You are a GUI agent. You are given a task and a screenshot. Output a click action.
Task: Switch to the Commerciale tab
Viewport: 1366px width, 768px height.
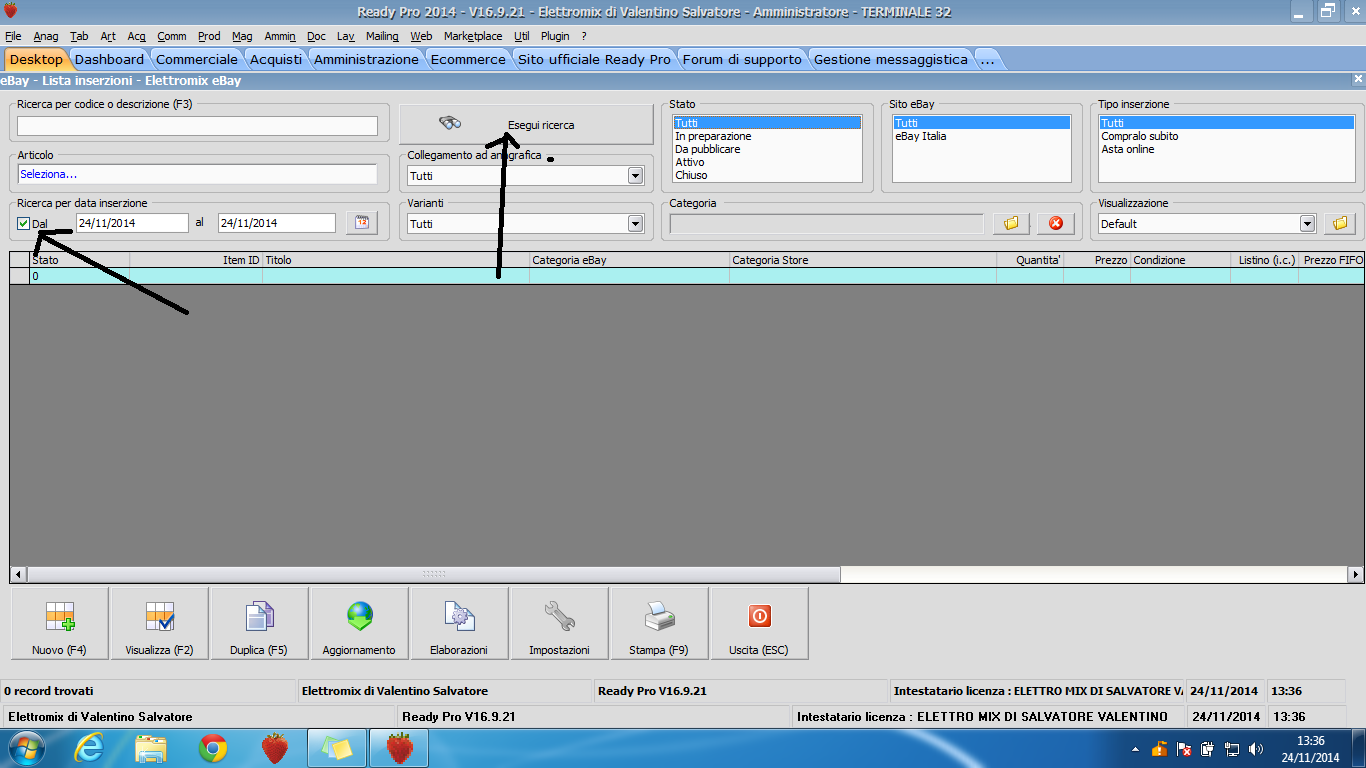coord(197,59)
